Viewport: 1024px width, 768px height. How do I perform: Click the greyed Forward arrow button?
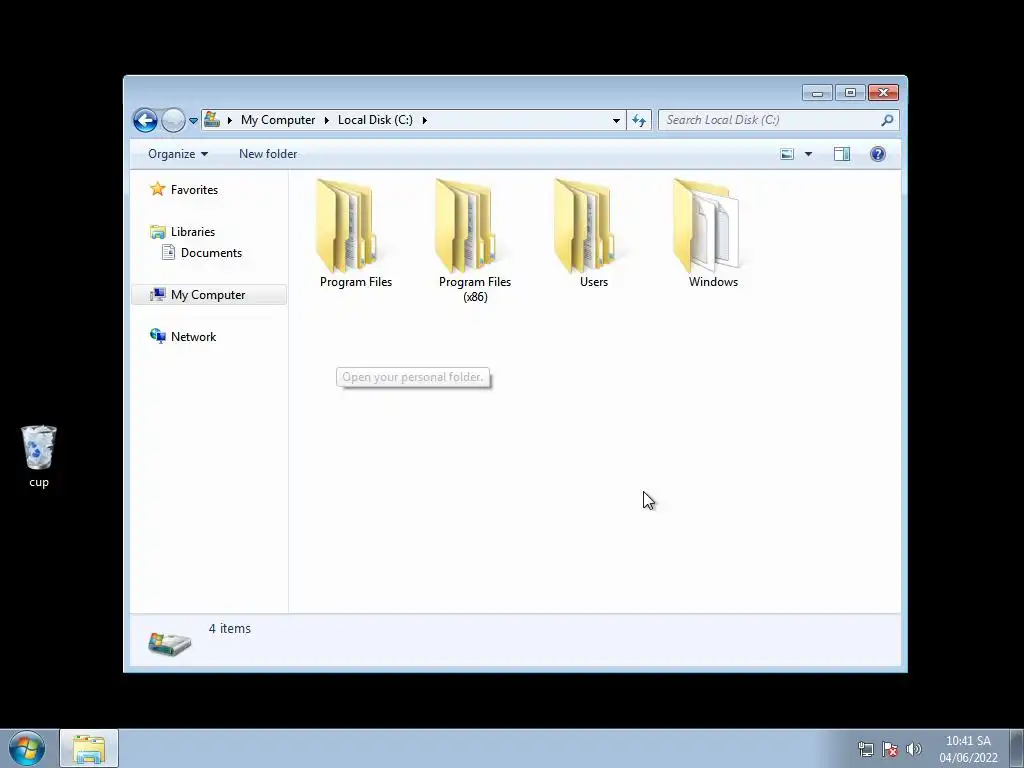click(x=173, y=120)
